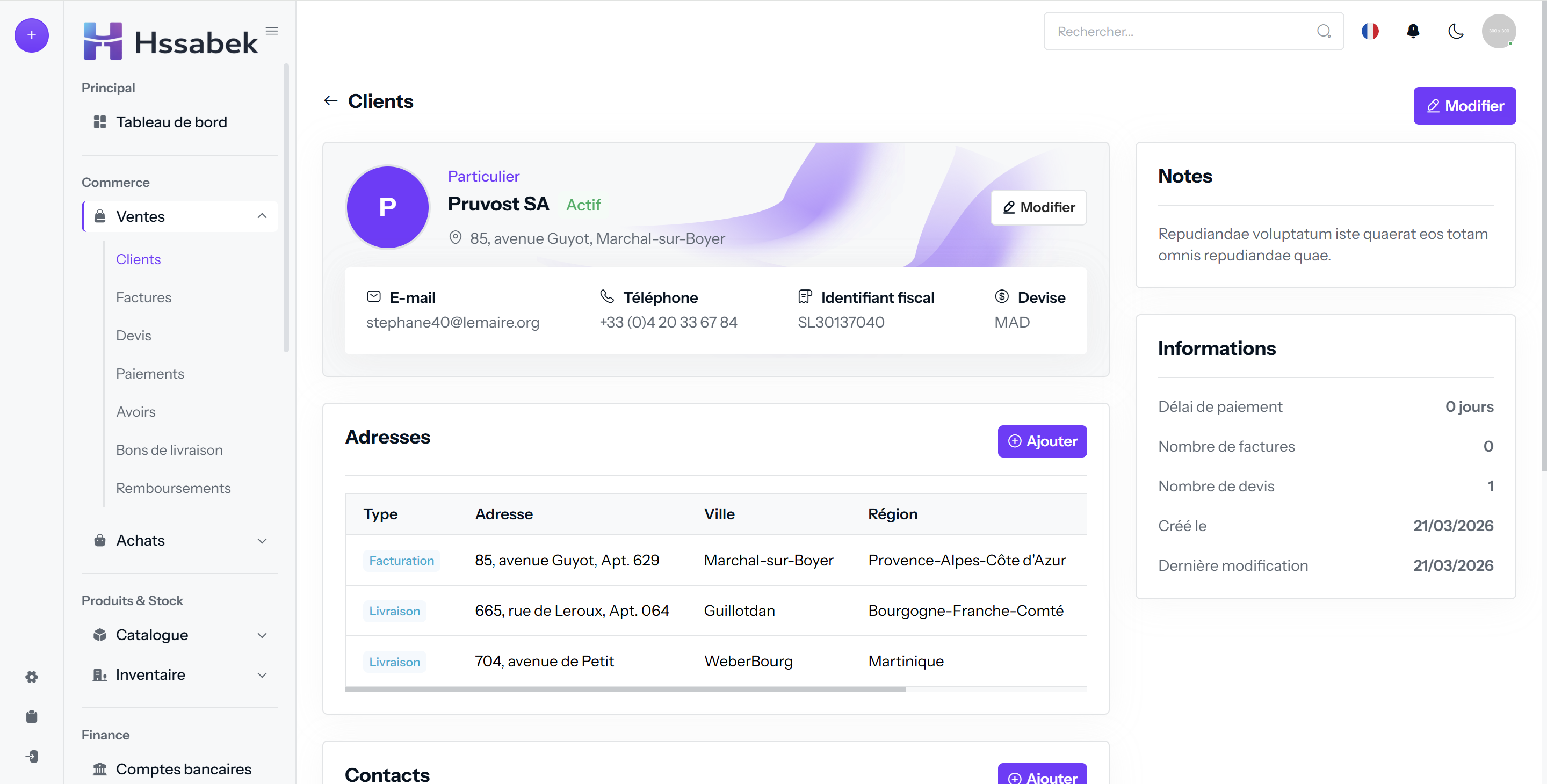Click address 665, rue de Leroux, Apt. 064
1547x784 pixels.
572,611
